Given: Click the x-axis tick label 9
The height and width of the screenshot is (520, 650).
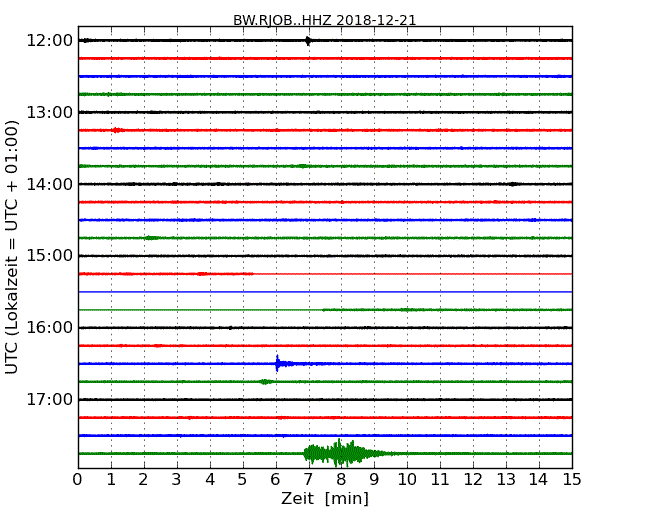Looking at the screenshot, I should coord(374,480).
